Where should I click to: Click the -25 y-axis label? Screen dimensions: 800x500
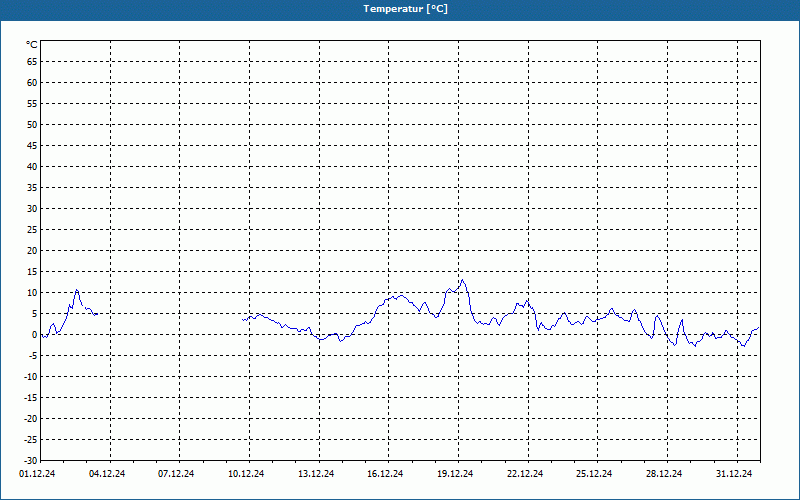pyautogui.click(x=31, y=439)
